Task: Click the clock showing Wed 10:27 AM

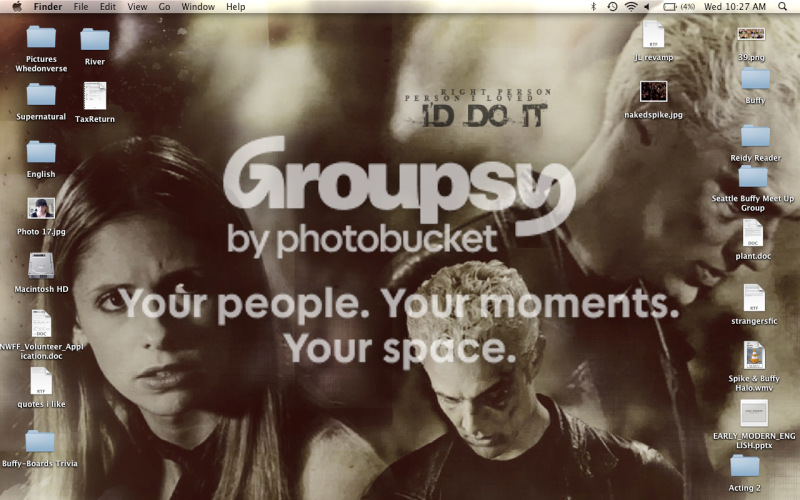Action: coord(735,7)
